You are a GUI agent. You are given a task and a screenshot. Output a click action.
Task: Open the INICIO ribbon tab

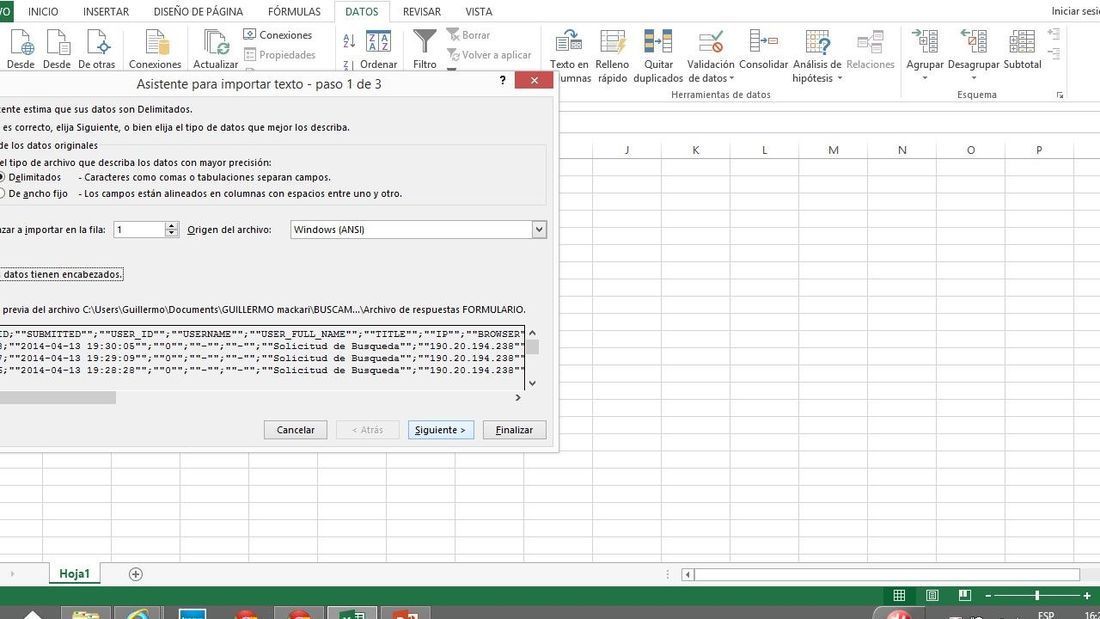pyautogui.click(x=43, y=12)
